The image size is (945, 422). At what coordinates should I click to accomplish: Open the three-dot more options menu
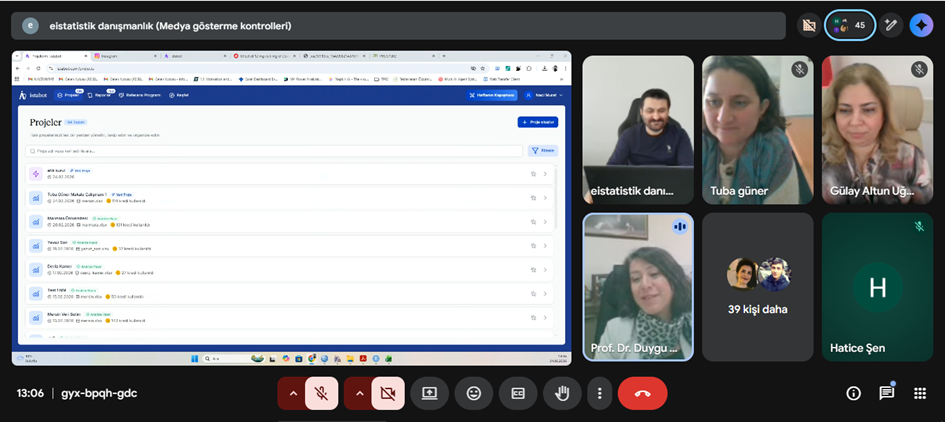[599, 393]
